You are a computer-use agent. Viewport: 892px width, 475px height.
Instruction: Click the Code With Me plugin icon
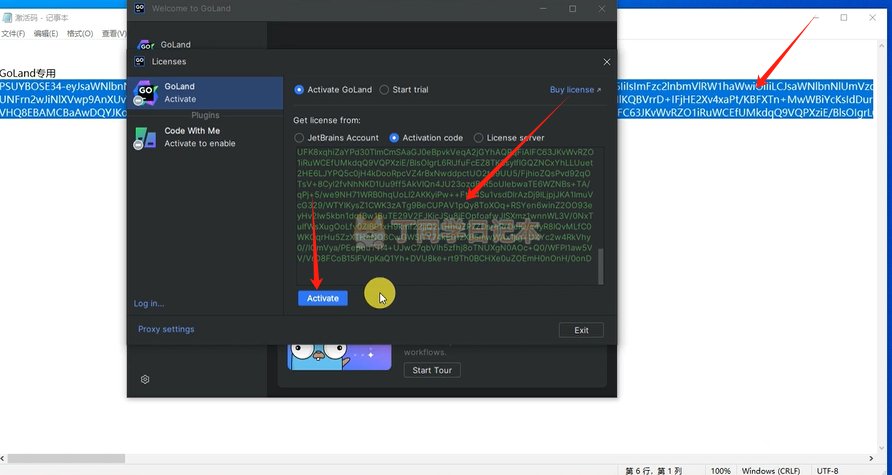click(144, 138)
